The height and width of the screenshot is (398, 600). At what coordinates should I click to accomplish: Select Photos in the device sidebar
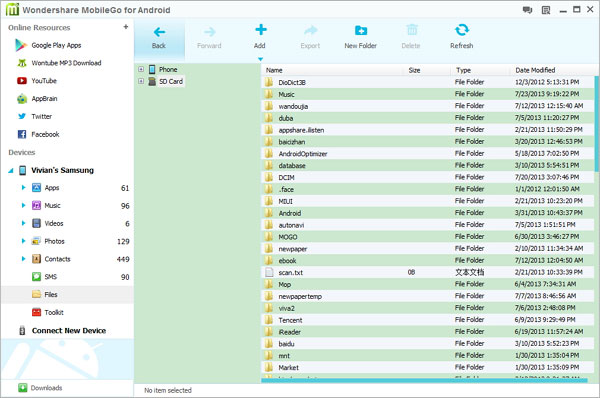click(54, 241)
